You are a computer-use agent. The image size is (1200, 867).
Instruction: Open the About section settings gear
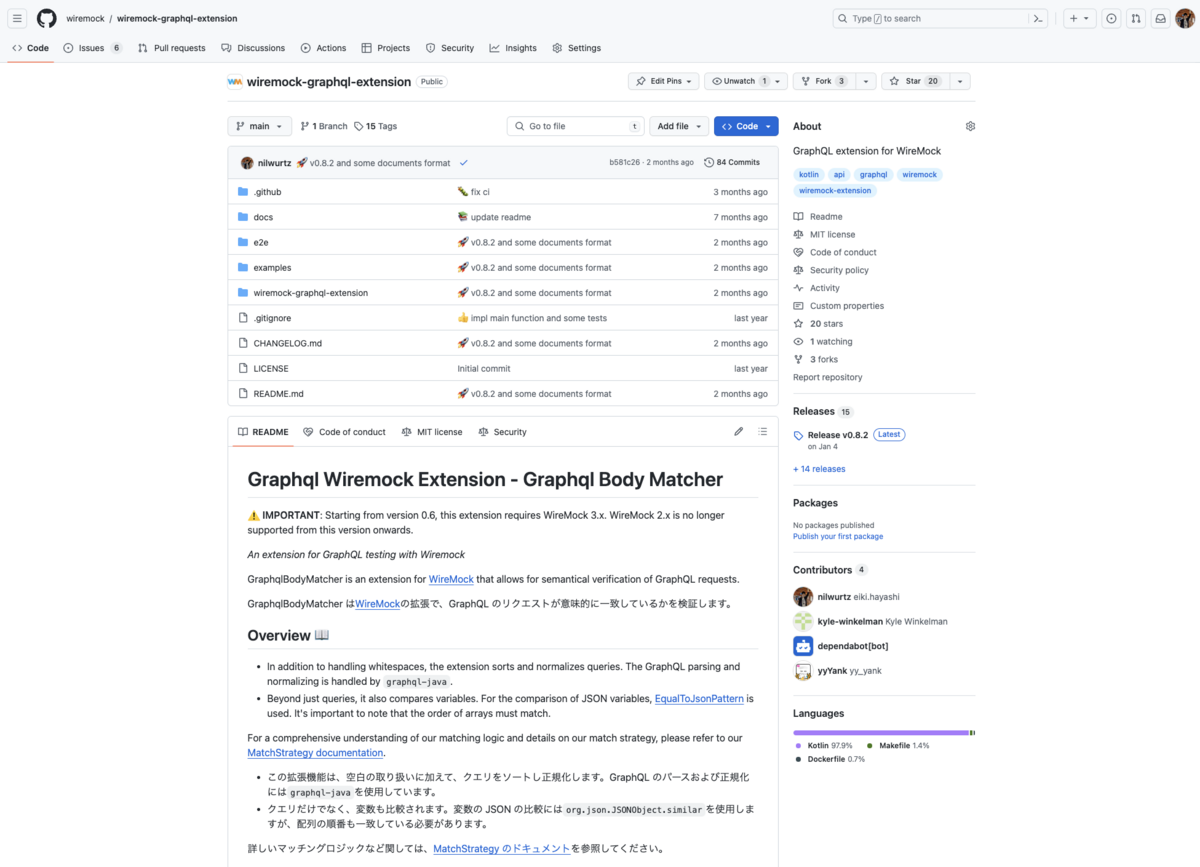(x=969, y=126)
